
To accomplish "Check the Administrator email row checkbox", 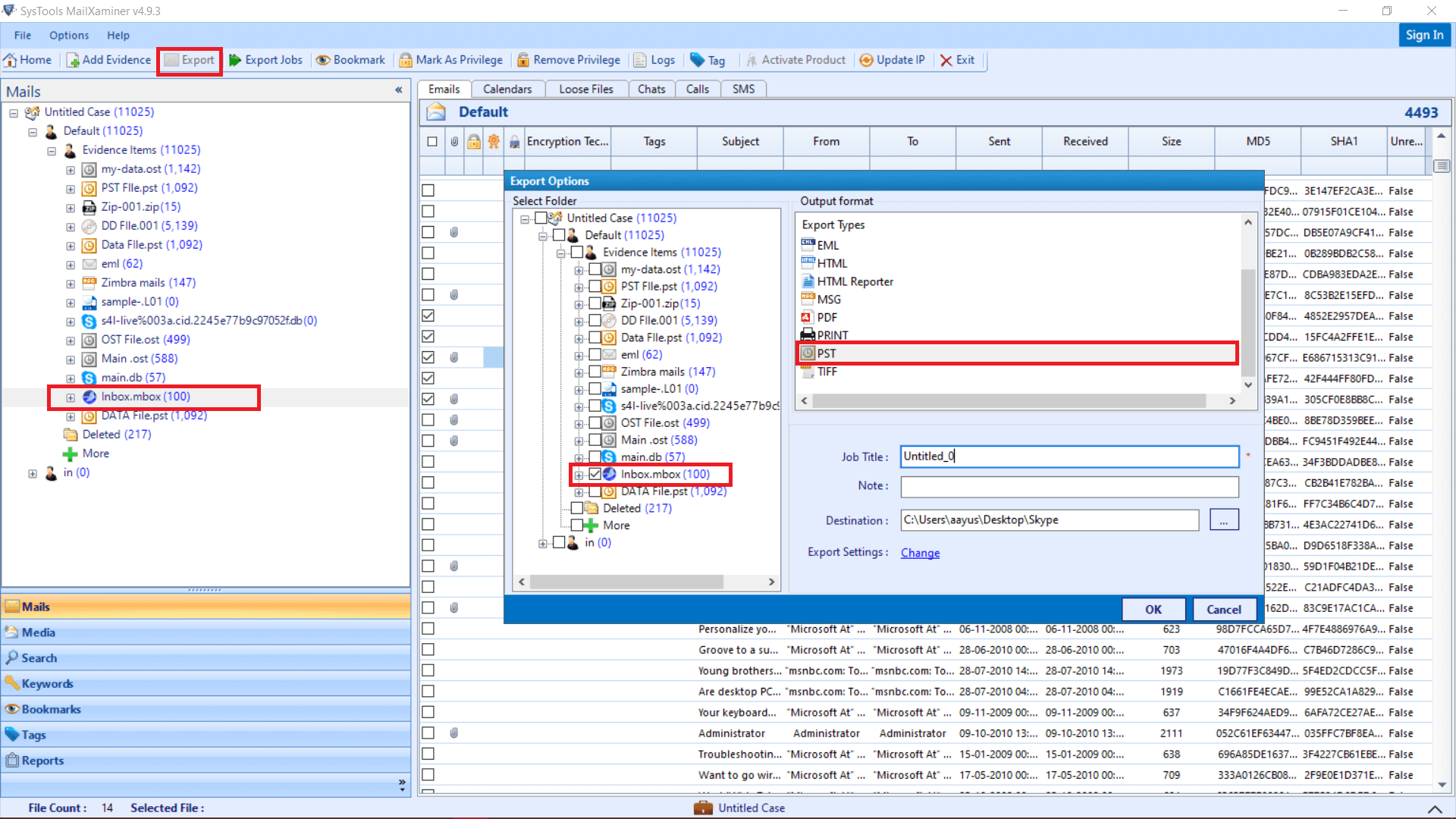I will 428,733.
